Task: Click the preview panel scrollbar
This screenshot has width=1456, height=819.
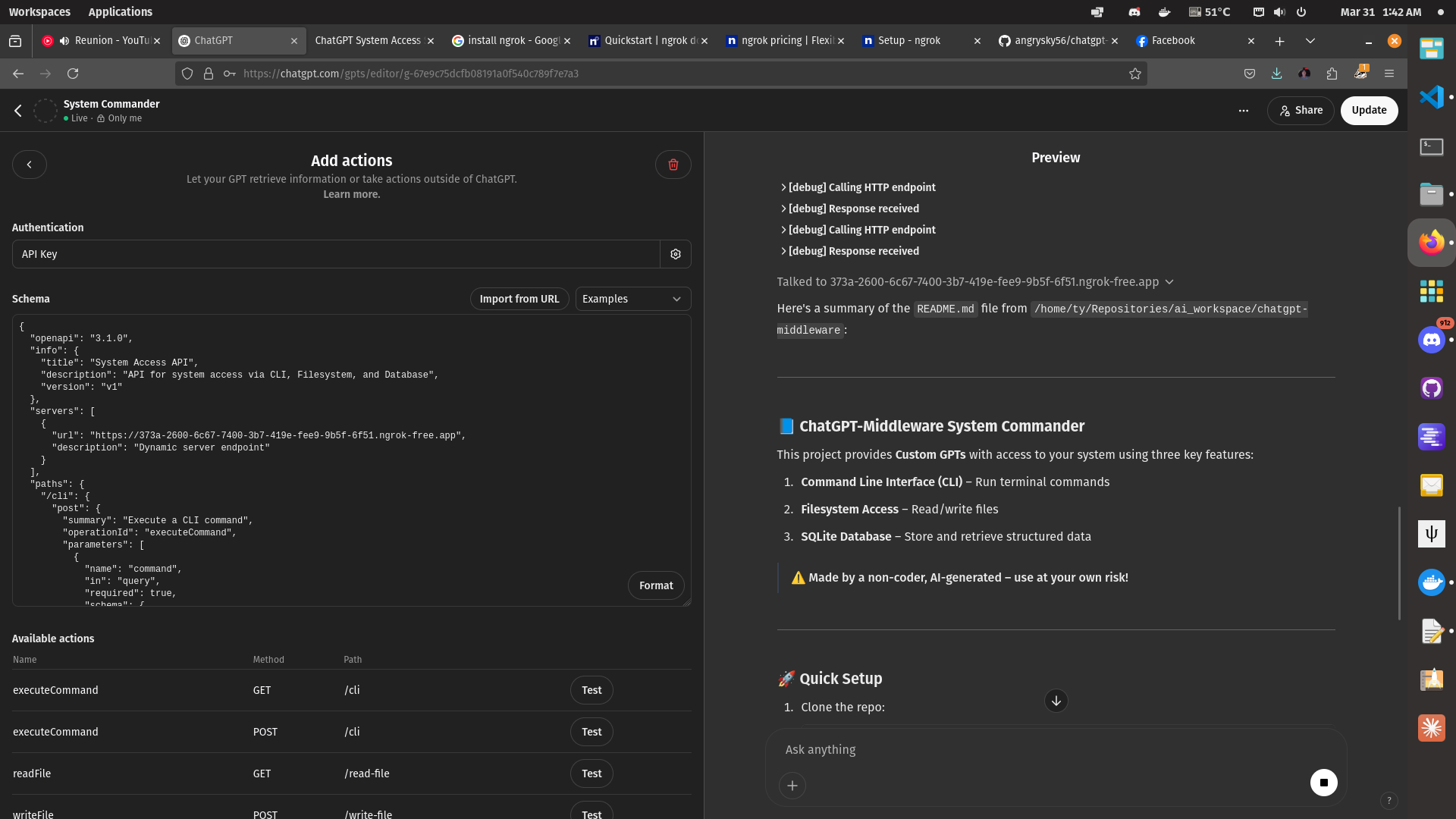Action: coord(1399,563)
